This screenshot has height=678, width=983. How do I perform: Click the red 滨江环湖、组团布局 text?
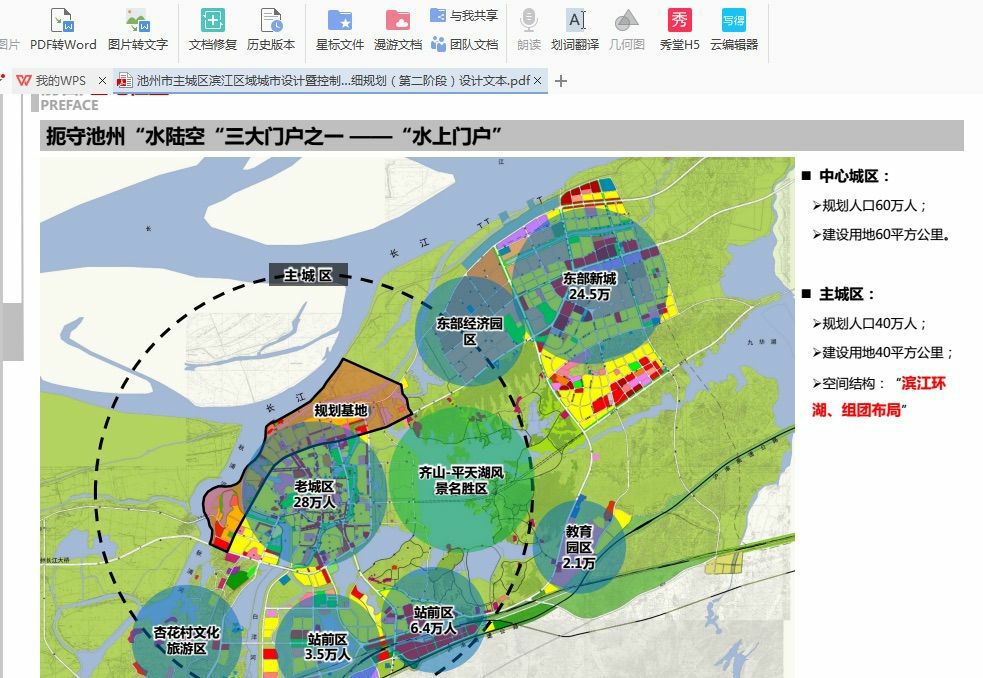pyautogui.click(x=879, y=396)
